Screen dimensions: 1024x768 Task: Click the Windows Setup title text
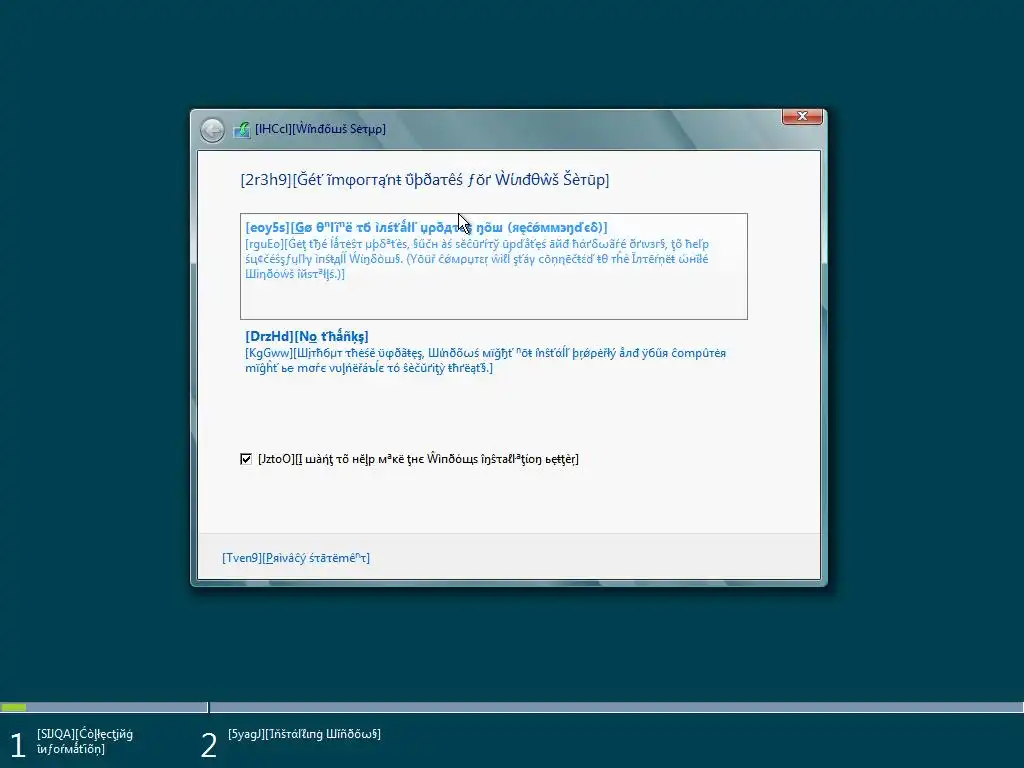click(x=320, y=129)
